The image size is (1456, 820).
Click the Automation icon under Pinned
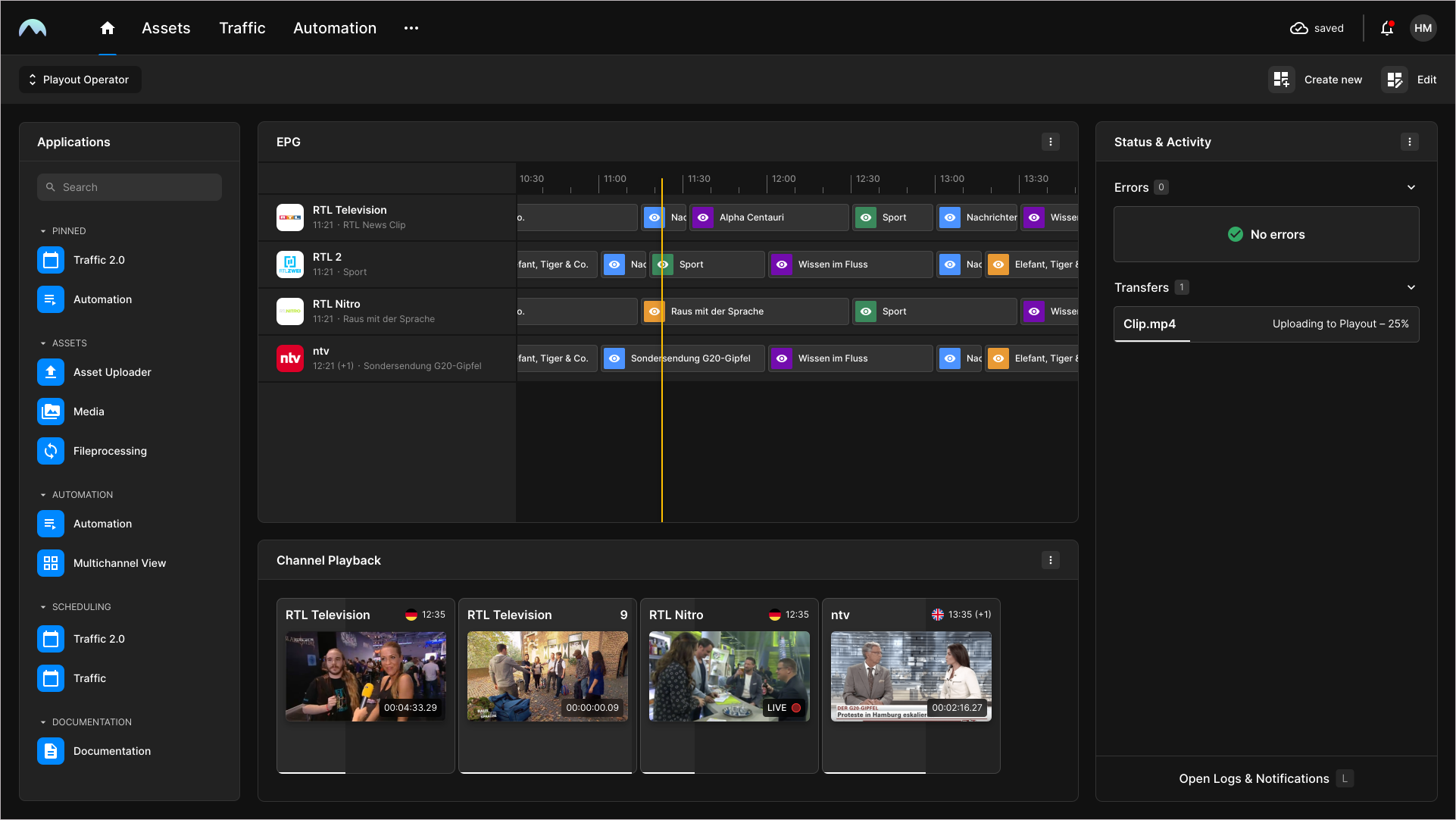pos(50,299)
